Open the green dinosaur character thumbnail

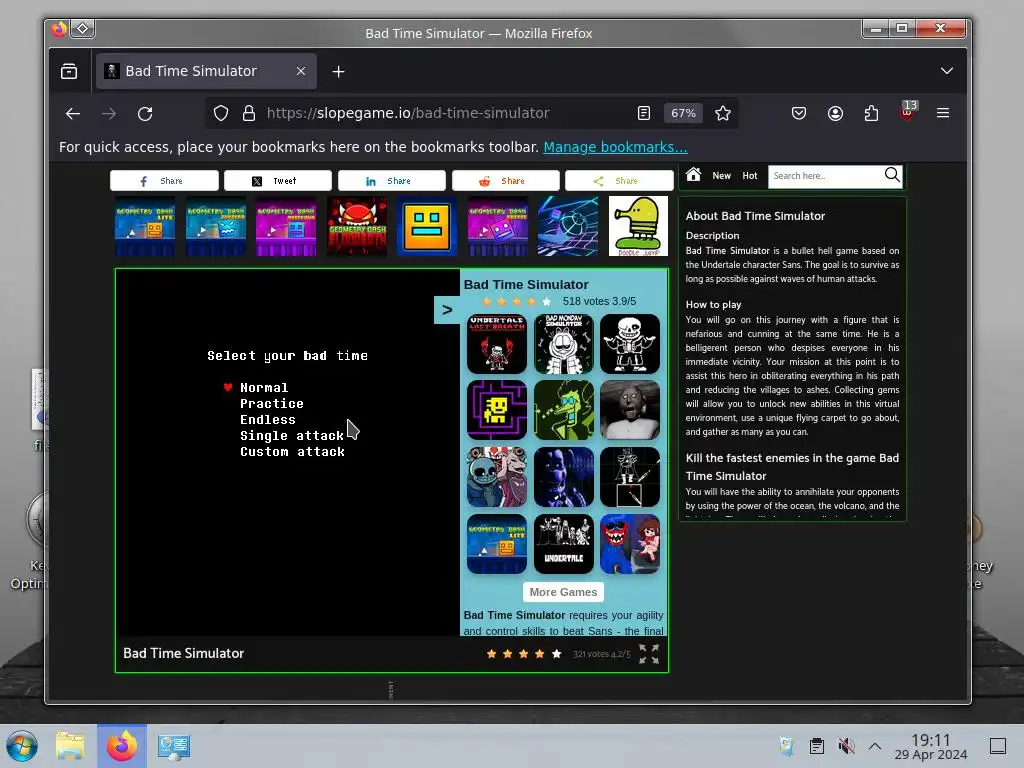(x=564, y=411)
